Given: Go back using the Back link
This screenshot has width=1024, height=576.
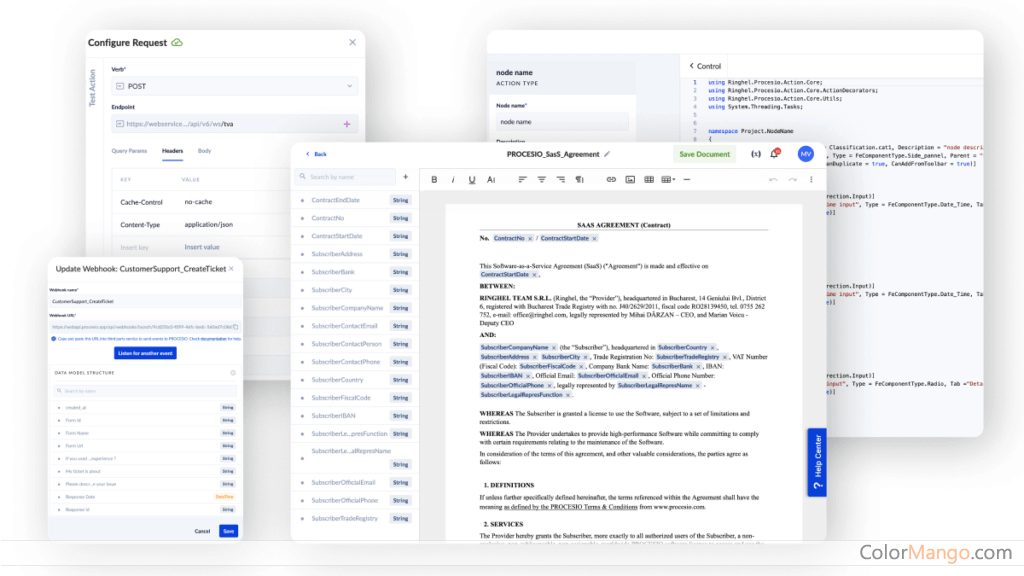Looking at the screenshot, I should tap(315, 154).
